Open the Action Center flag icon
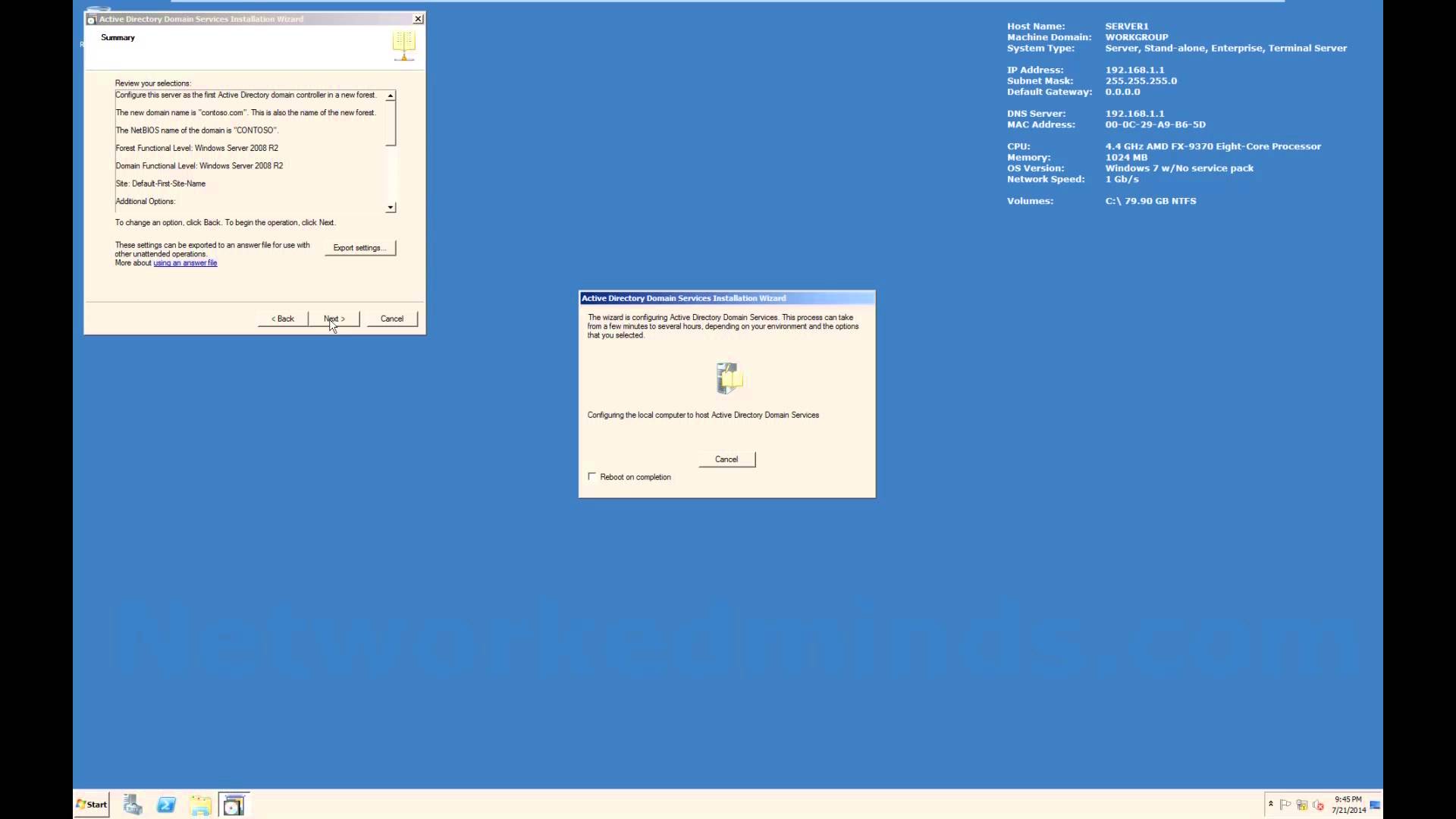 [1285, 805]
